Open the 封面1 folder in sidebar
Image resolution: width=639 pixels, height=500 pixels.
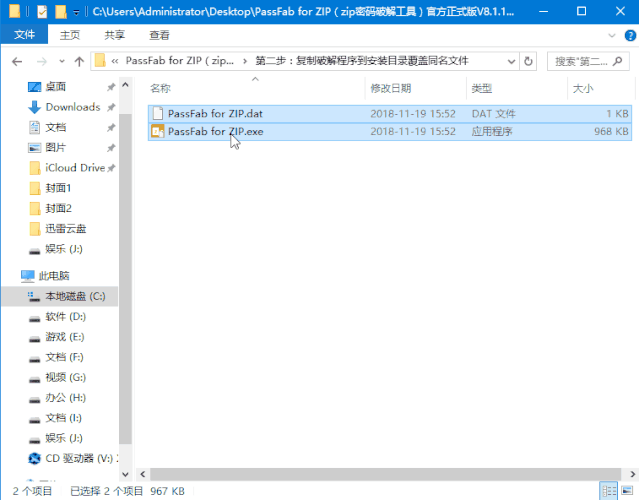(58, 188)
